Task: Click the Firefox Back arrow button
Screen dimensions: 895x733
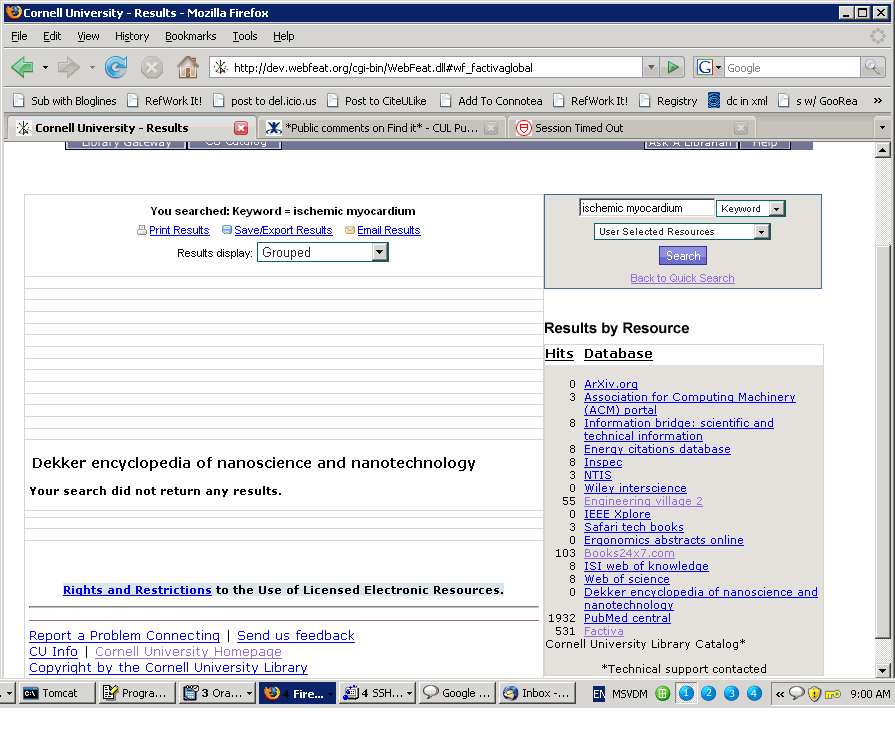Action: tap(22, 67)
